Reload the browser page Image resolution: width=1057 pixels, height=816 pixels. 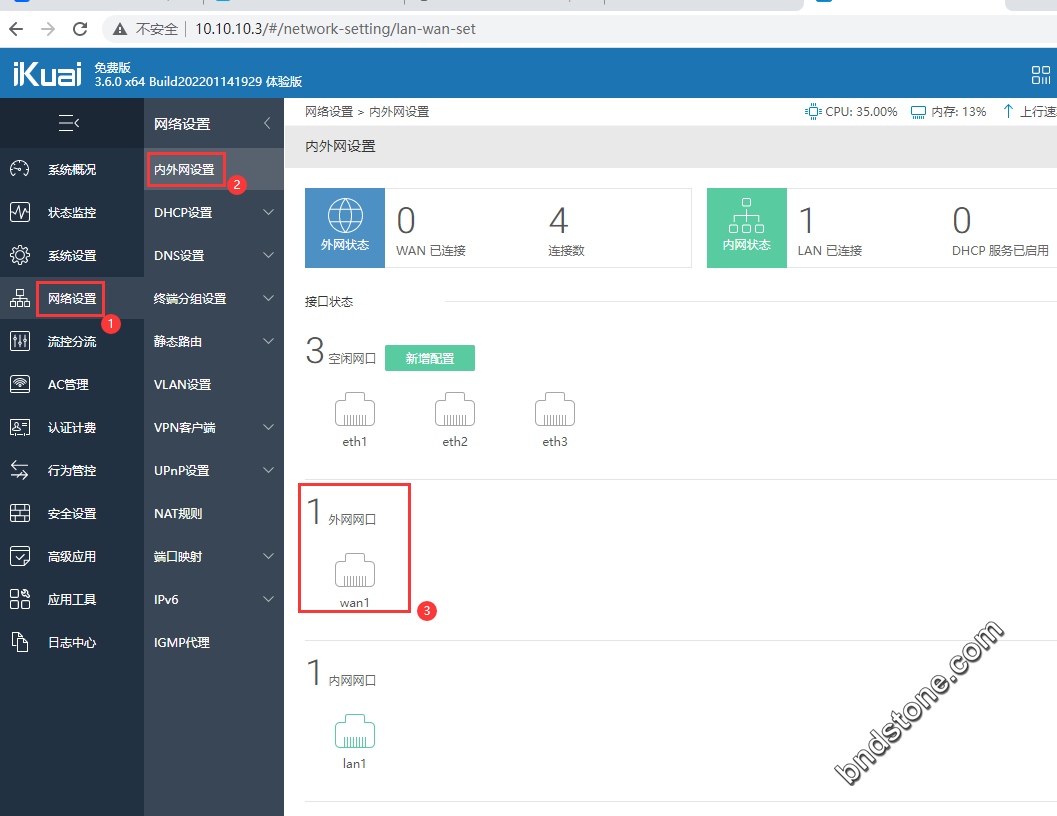pos(80,29)
